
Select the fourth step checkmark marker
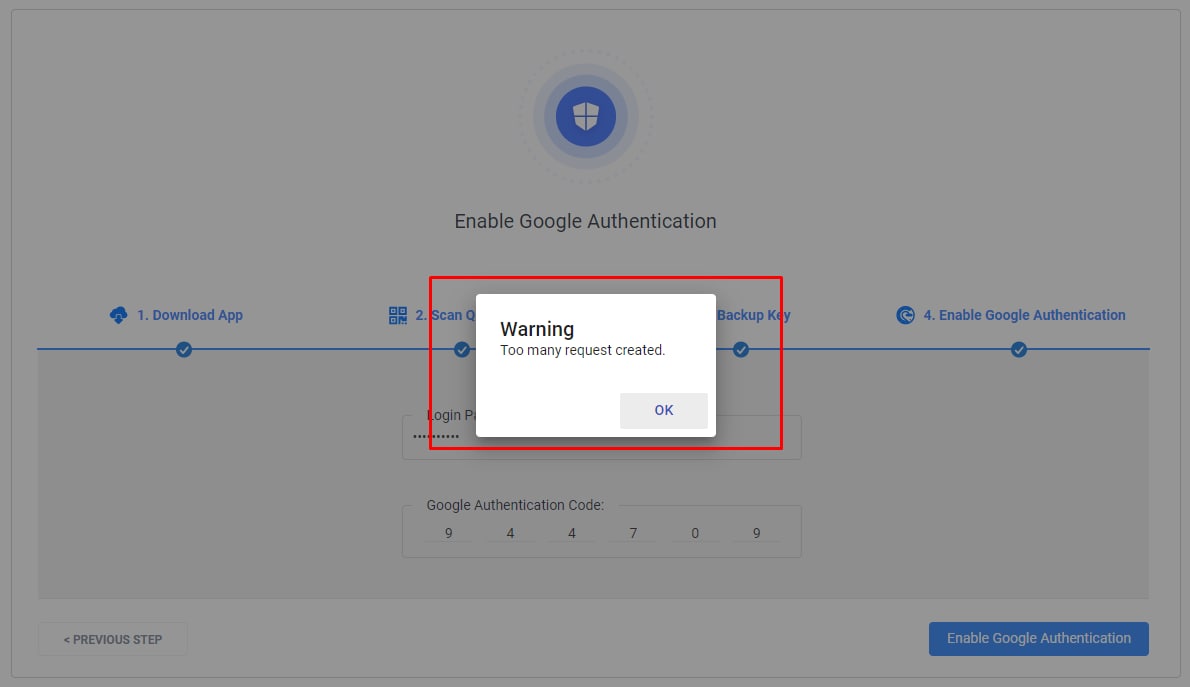[1018, 349]
